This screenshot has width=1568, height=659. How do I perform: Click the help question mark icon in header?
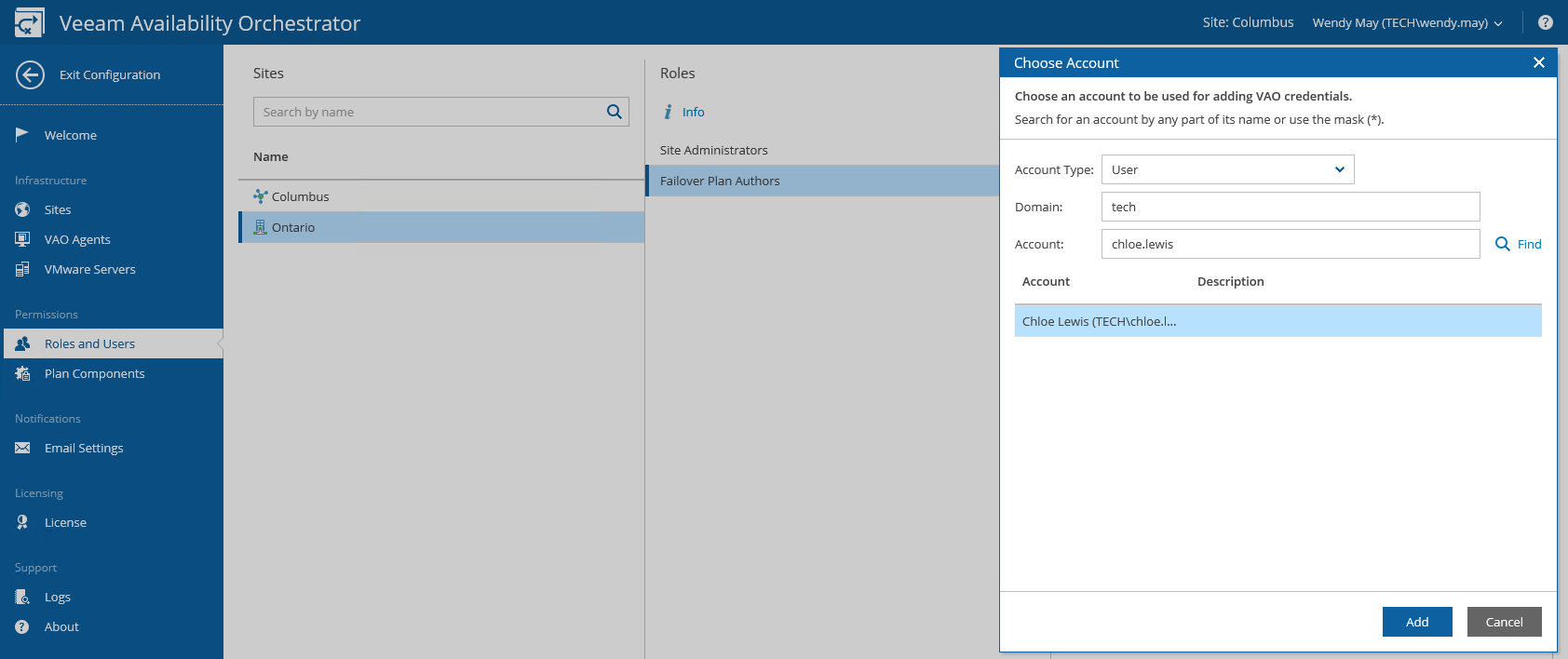[x=1546, y=22]
